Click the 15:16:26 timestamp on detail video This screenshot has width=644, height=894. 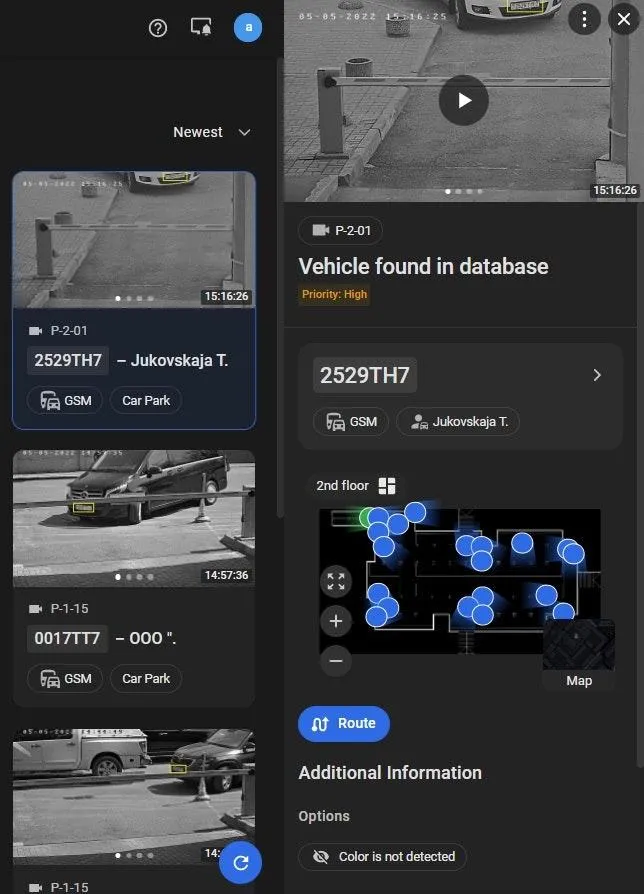615,190
